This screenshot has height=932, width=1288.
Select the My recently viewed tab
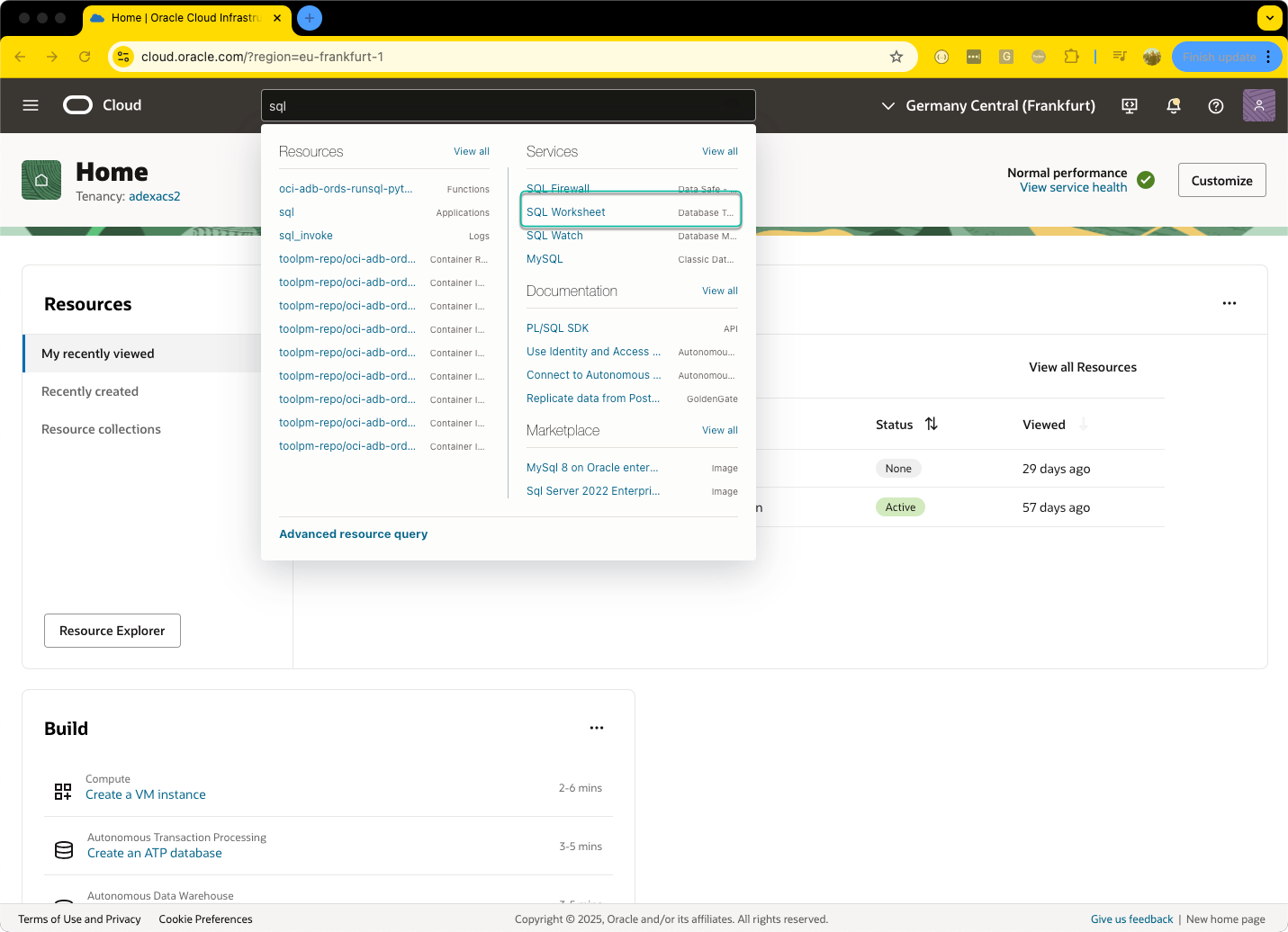142,354
